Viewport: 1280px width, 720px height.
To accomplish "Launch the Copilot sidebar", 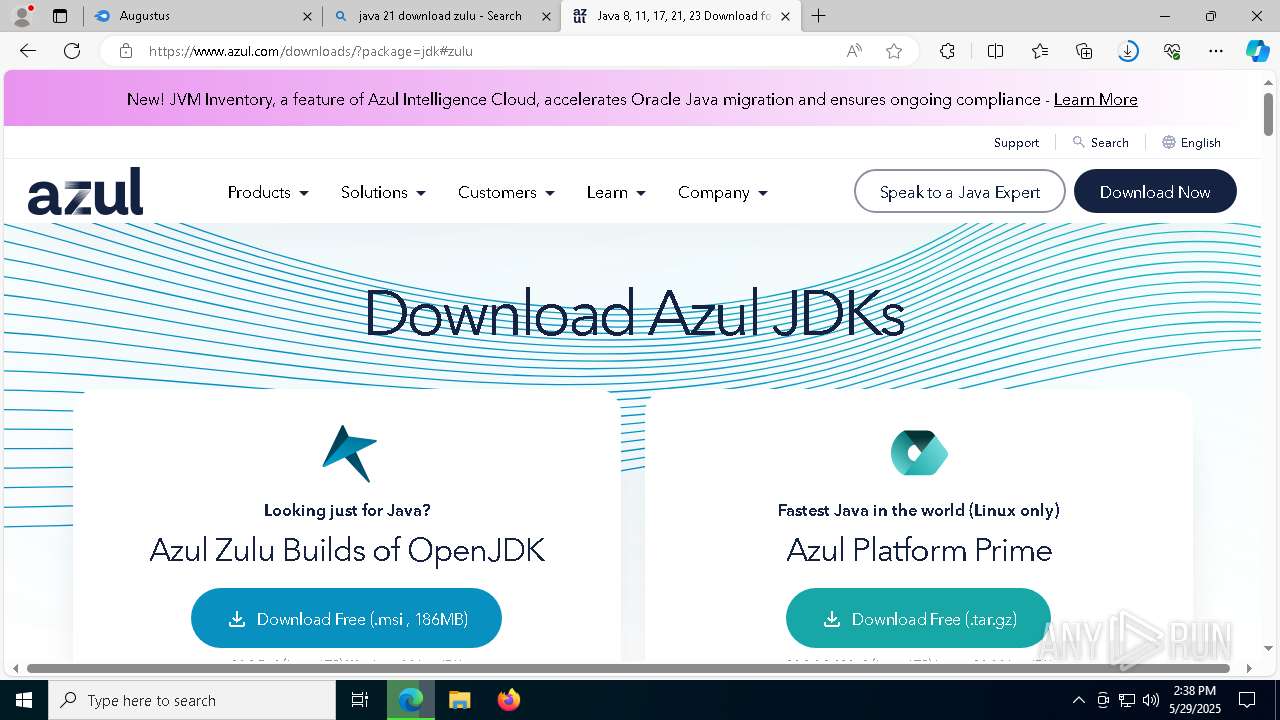I will click(1257, 51).
